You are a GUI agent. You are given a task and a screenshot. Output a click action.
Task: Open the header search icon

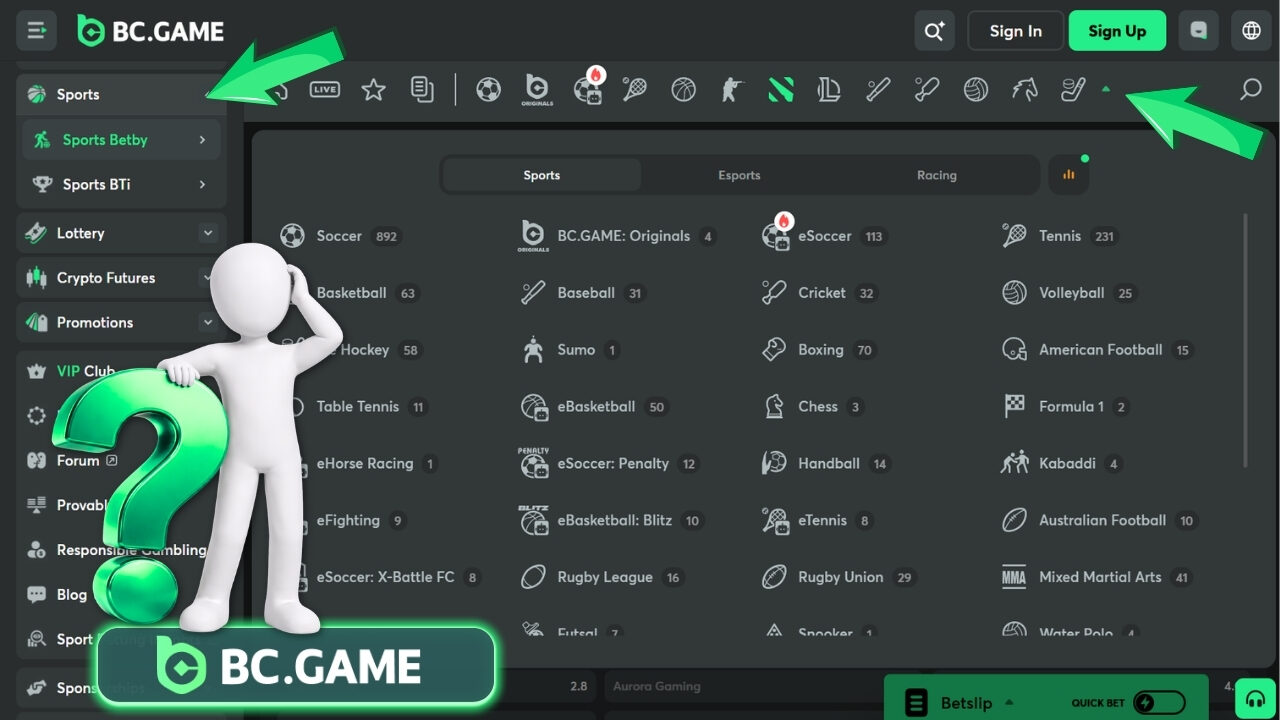934,31
